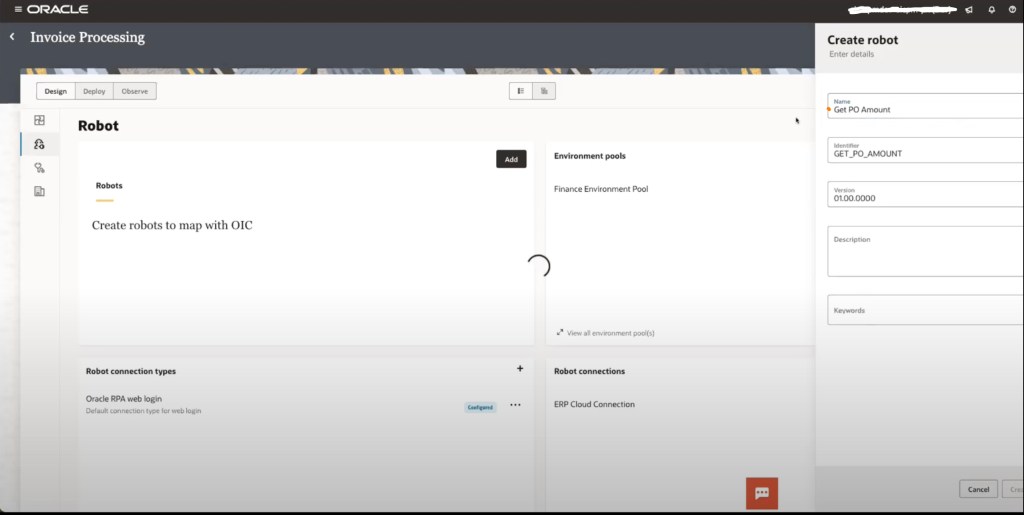
Task: Select the Robot icon in sidebar
Action: pyautogui.click(x=39, y=144)
